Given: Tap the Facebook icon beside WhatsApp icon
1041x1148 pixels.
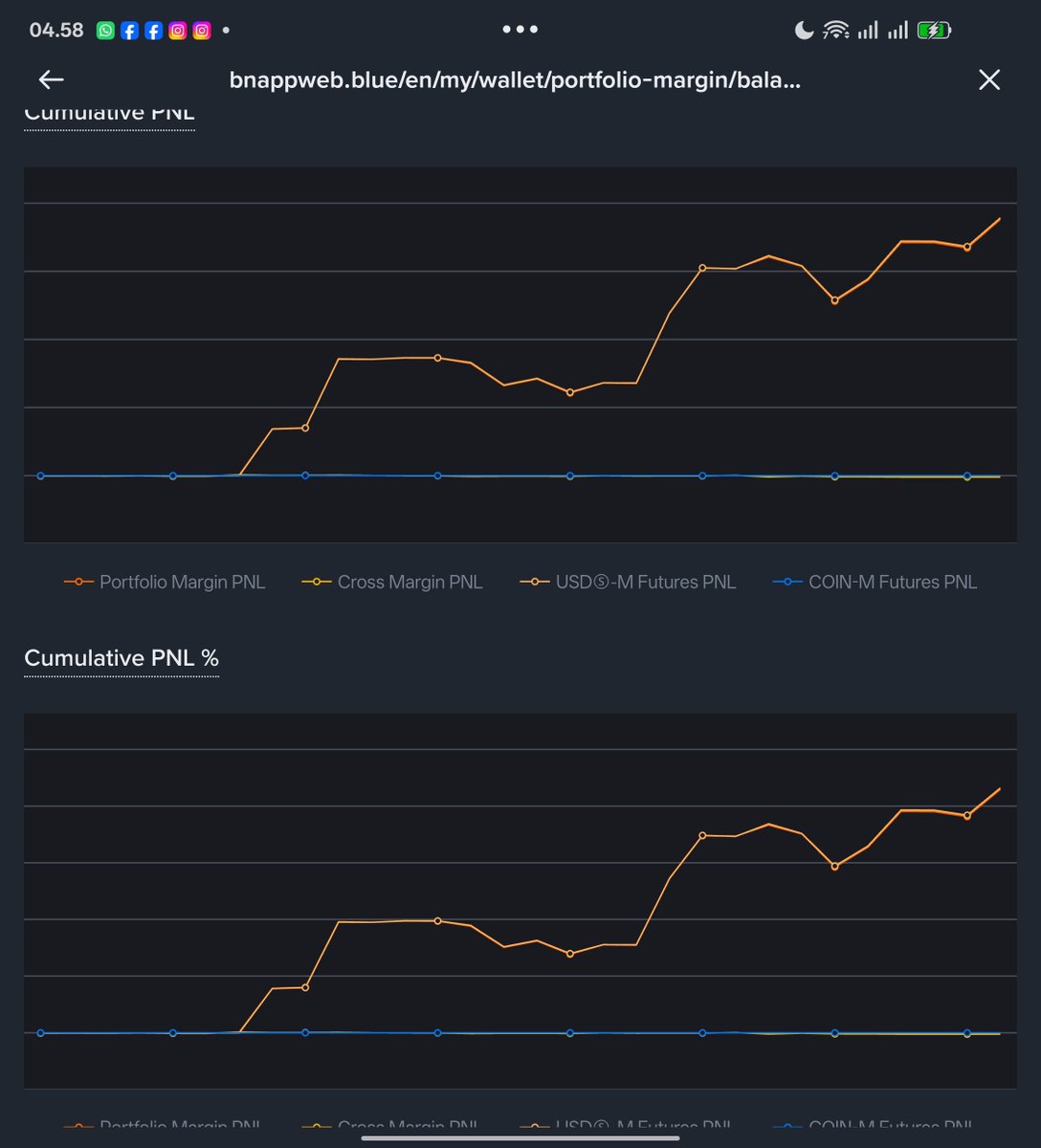Looking at the screenshot, I should [x=130, y=31].
